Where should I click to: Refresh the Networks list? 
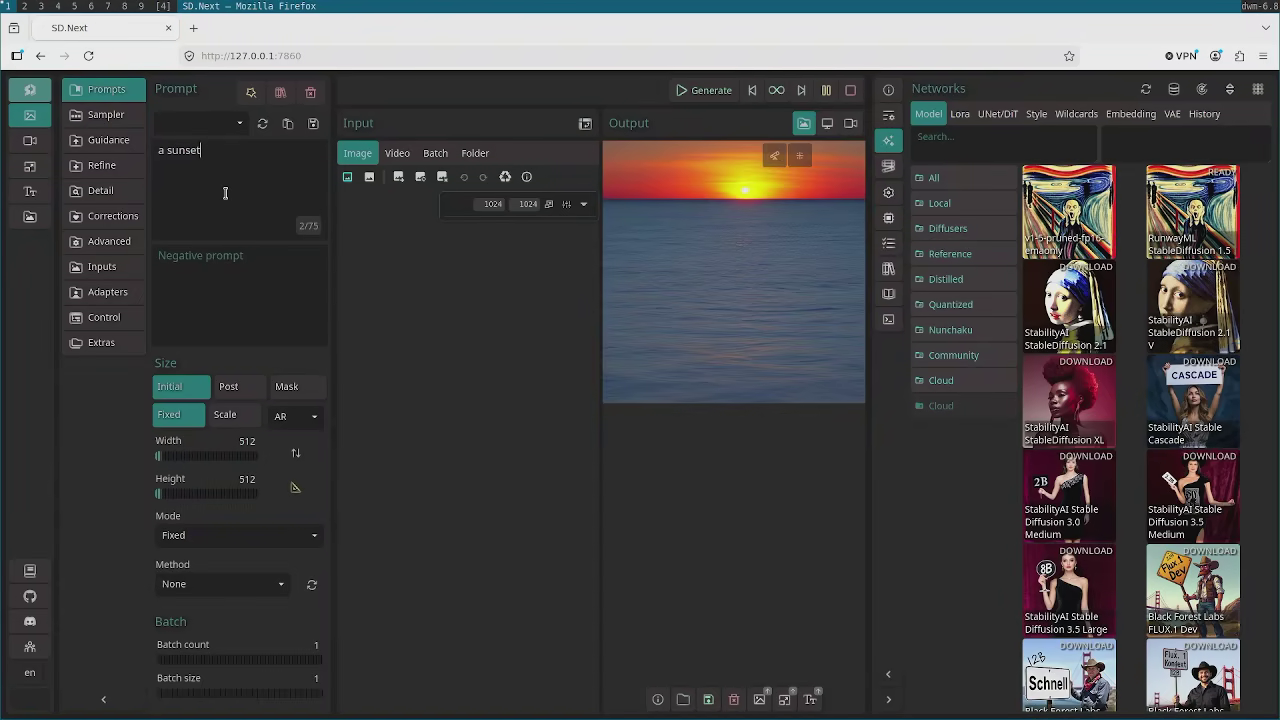point(1146,89)
